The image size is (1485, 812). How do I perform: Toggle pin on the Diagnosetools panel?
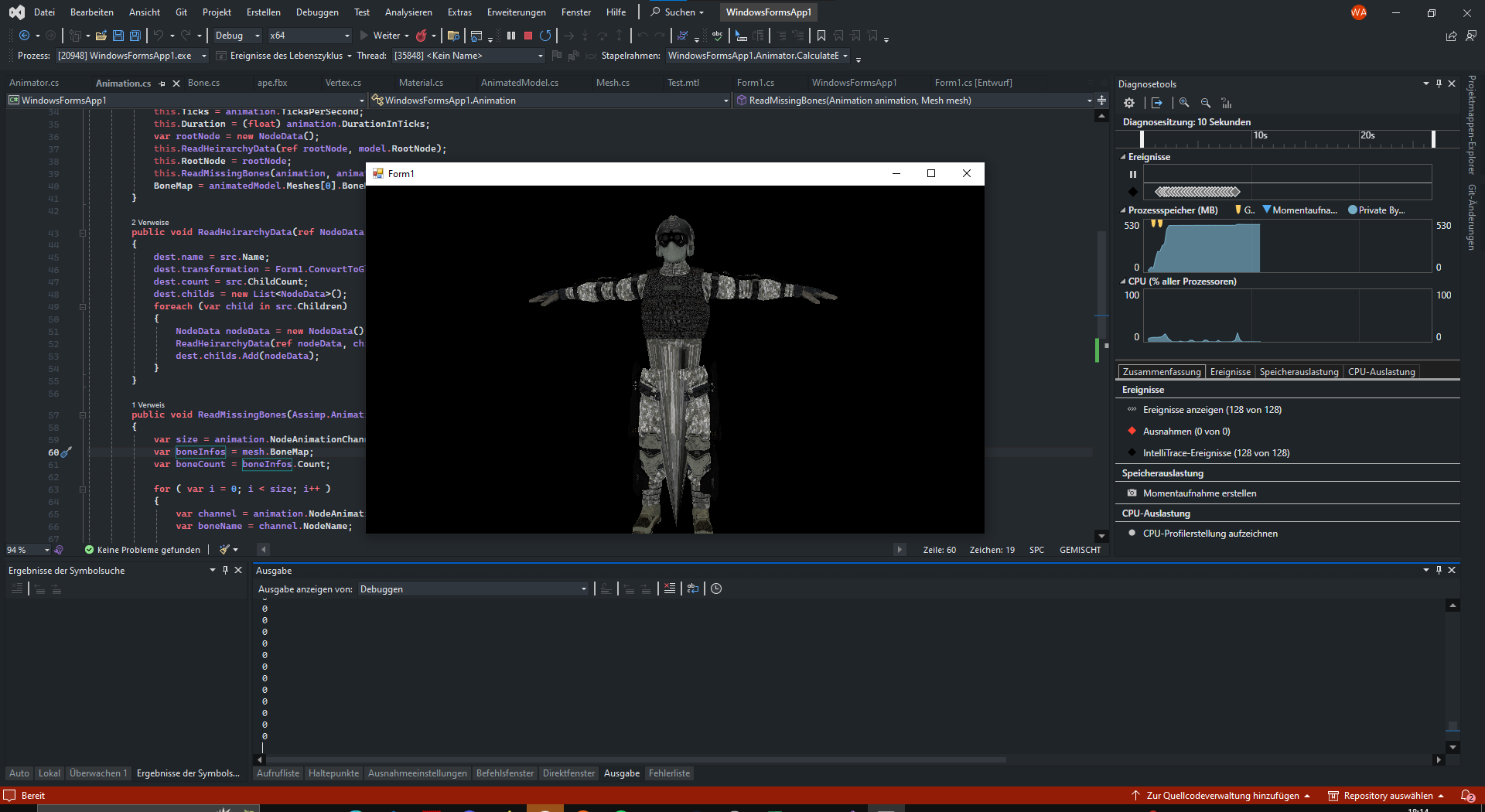coord(1439,84)
